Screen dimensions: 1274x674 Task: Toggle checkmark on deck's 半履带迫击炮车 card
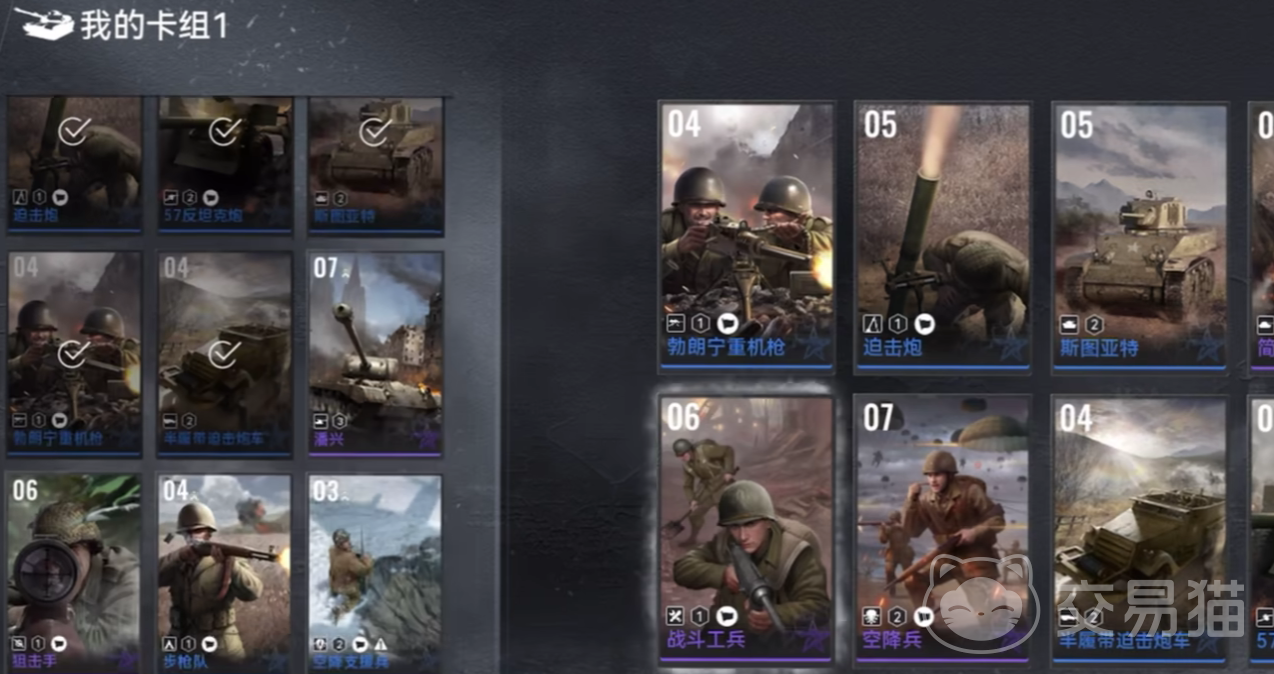223,354
